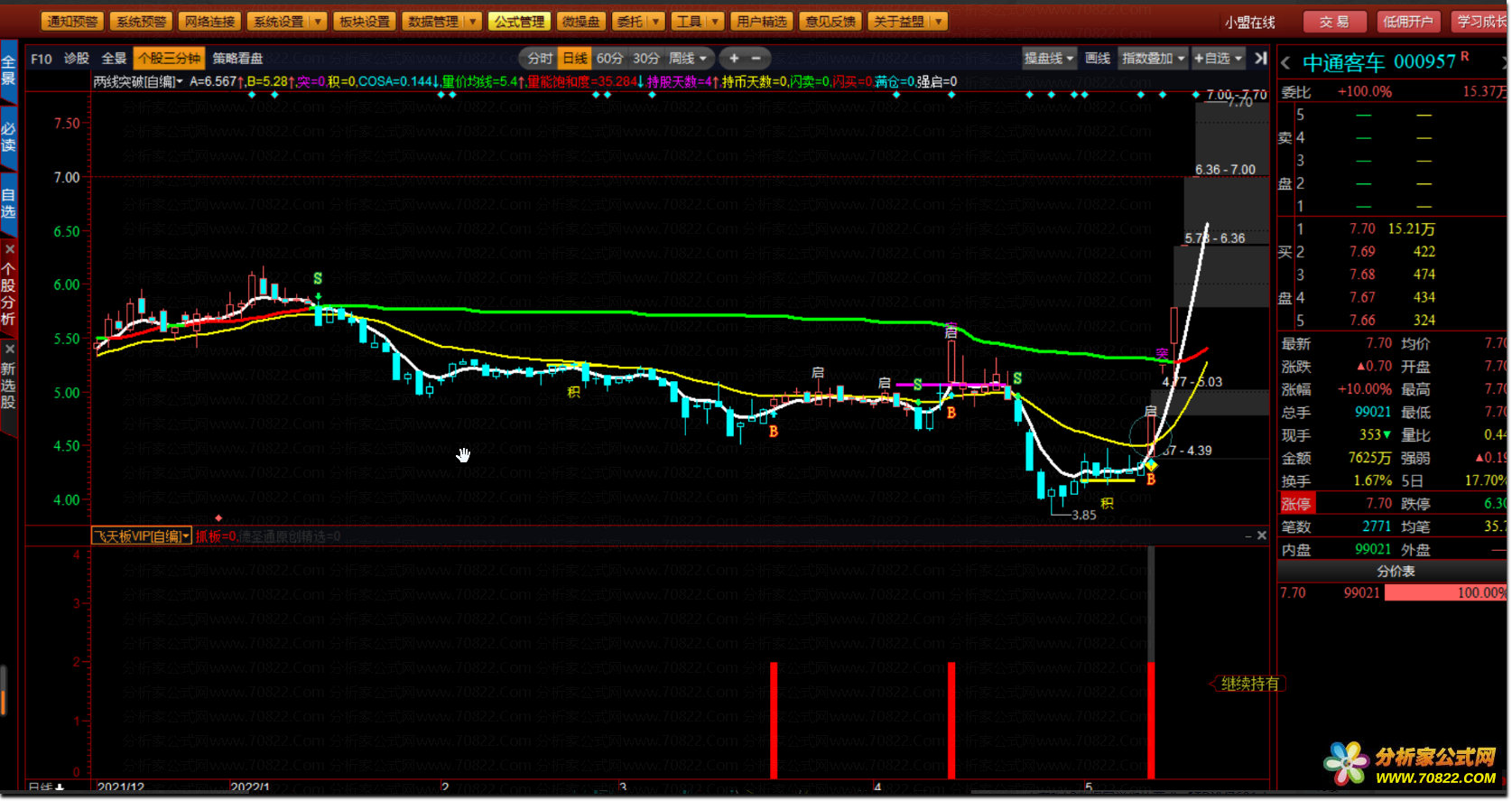Open the 策略看盘 tab
The width and height of the screenshot is (1512, 801).
237,59
